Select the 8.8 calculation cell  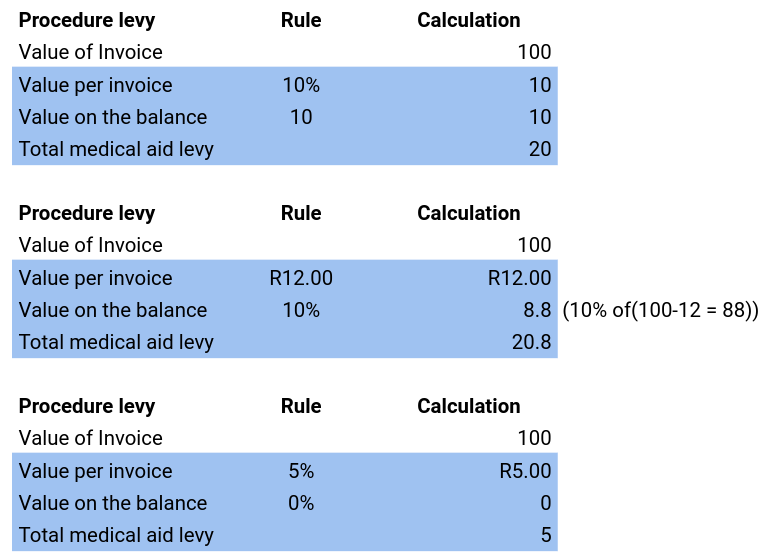coord(535,310)
